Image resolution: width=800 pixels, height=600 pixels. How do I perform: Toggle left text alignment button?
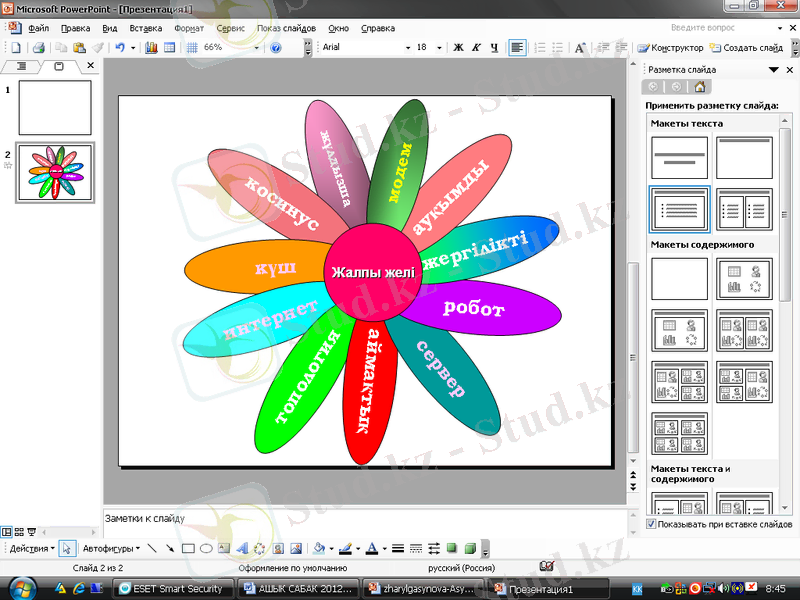[518, 47]
